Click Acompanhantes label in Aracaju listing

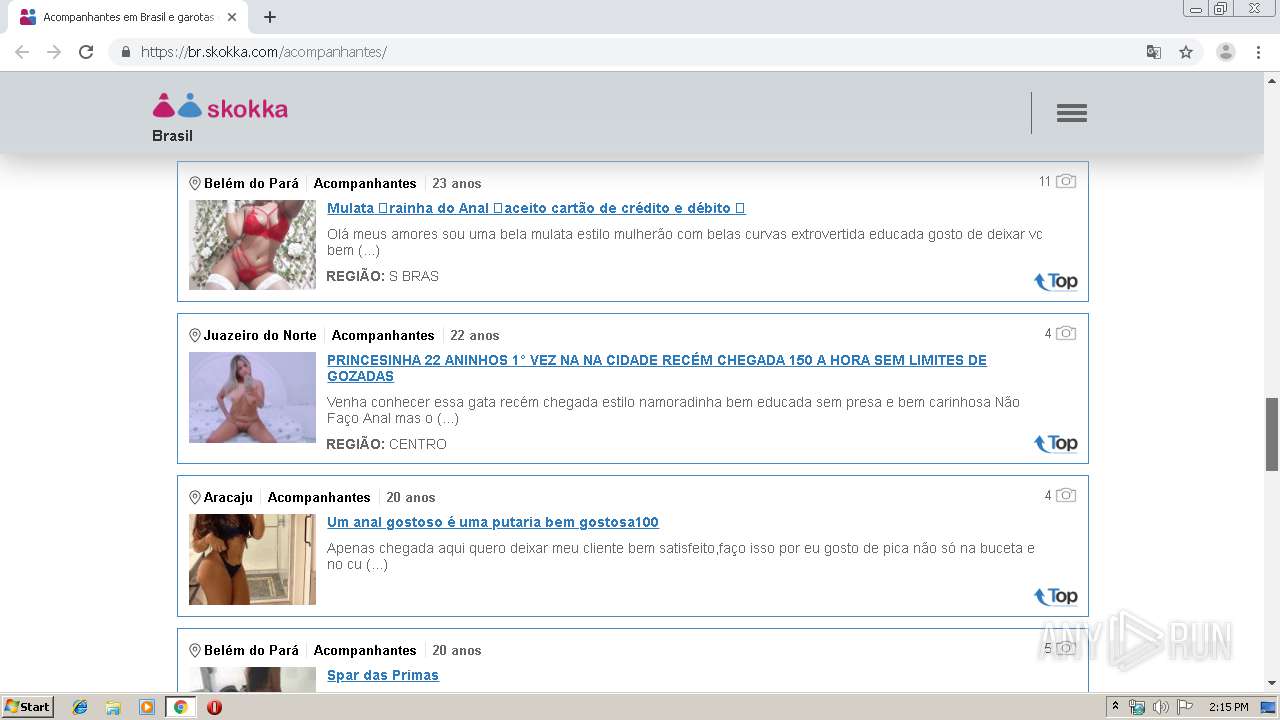click(319, 497)
